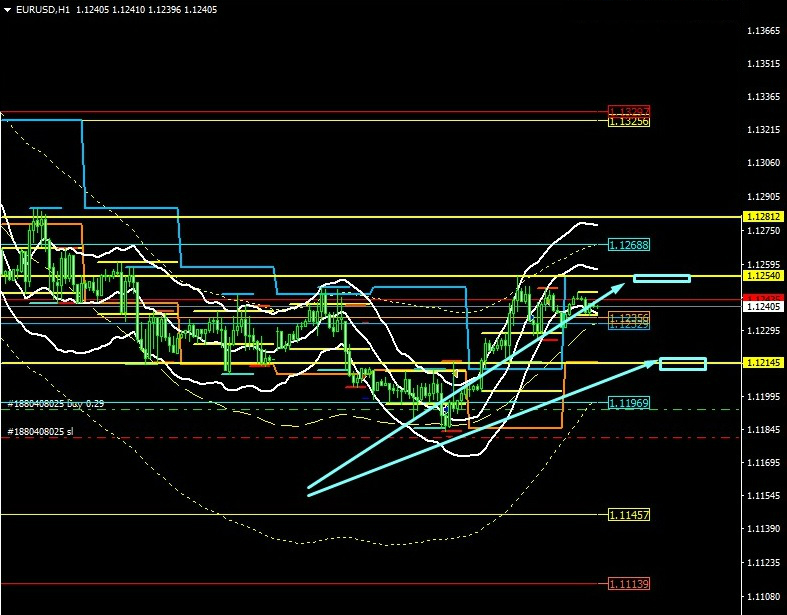
Task: Select cyan target rectangle near 1.12145
Action: tap(683, 363)
